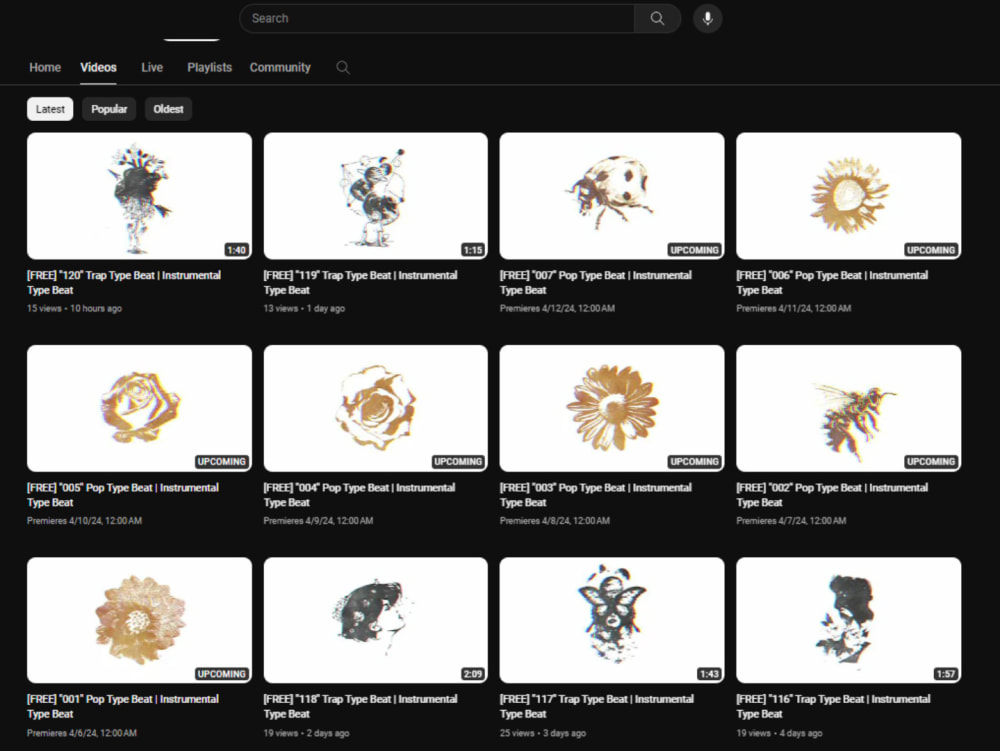
Task: Sort videos by Popular
Action: pos(109,109)
